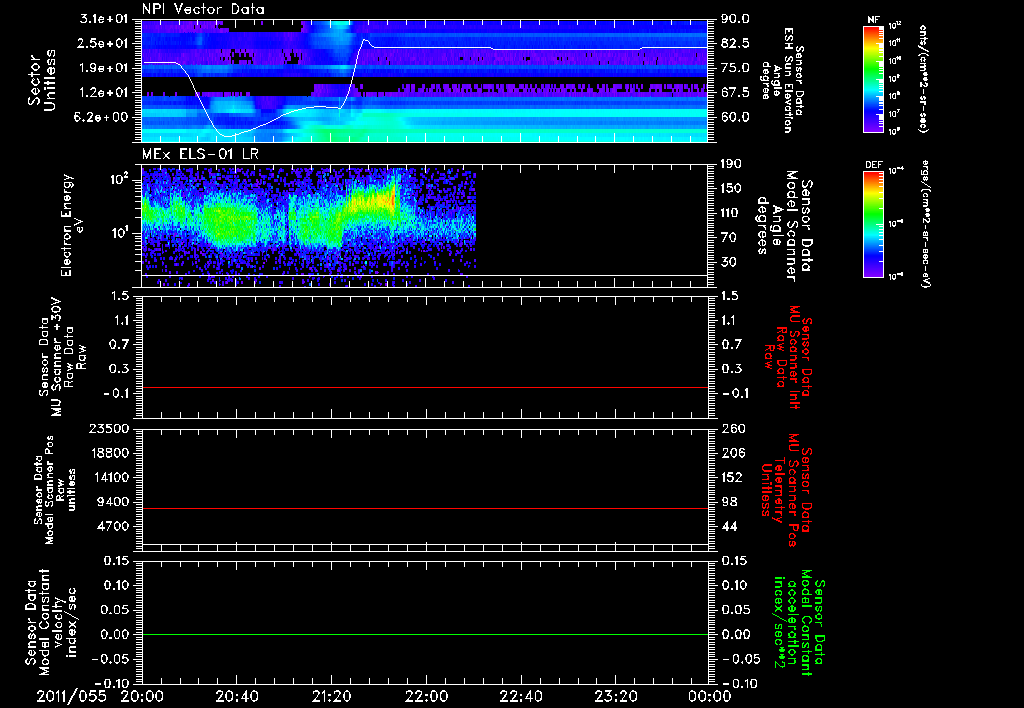
Task: Click the red line in the Model Scanner Pos plot
Action: tap(424, 508)
